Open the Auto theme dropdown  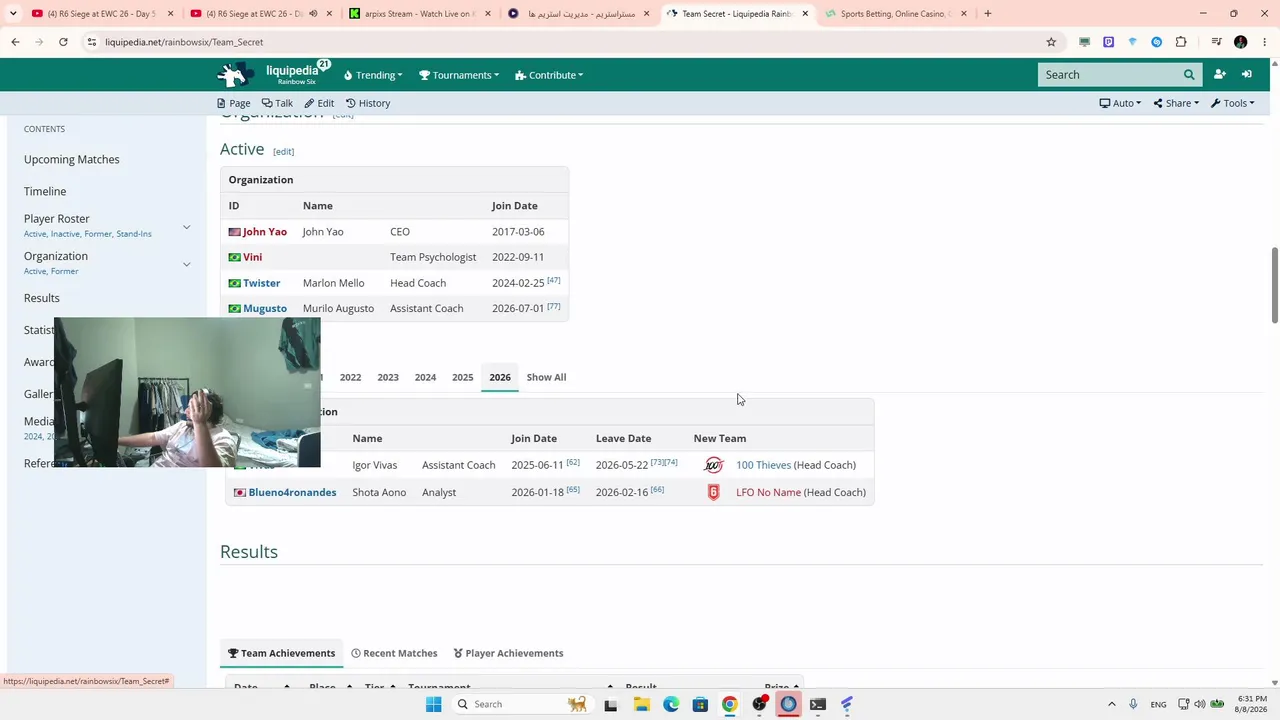[1120, 103]
